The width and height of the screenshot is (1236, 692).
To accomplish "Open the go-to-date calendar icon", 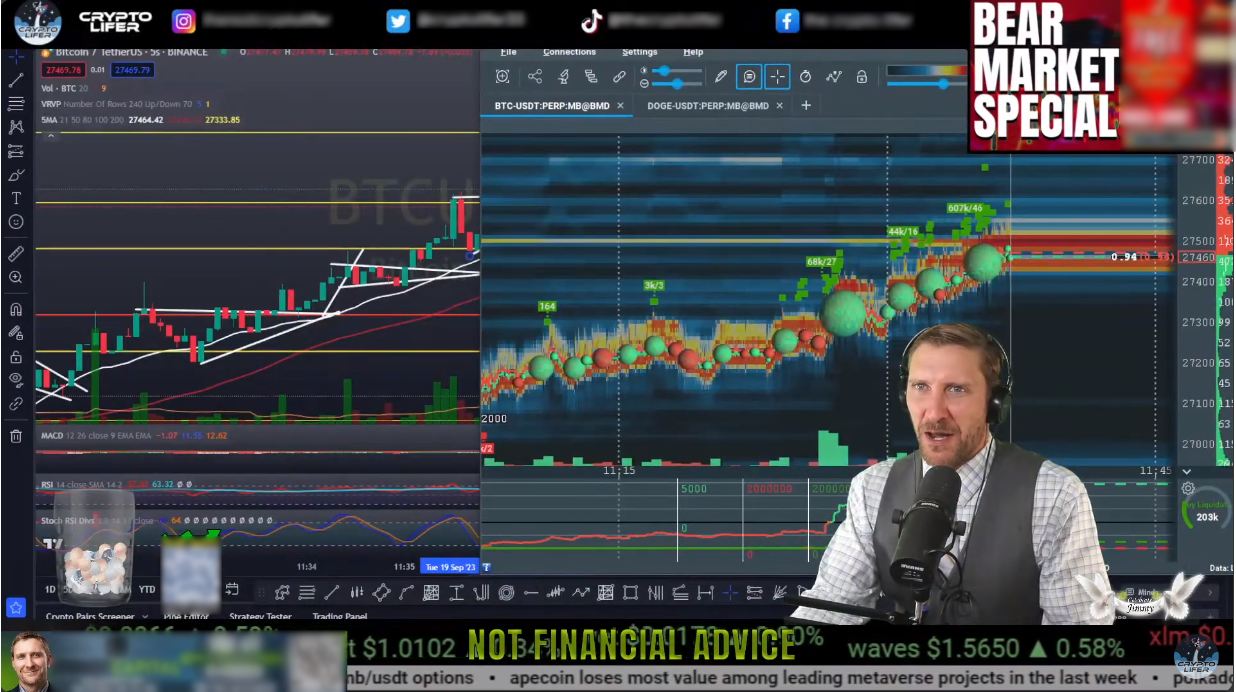I will pos(232,589).
